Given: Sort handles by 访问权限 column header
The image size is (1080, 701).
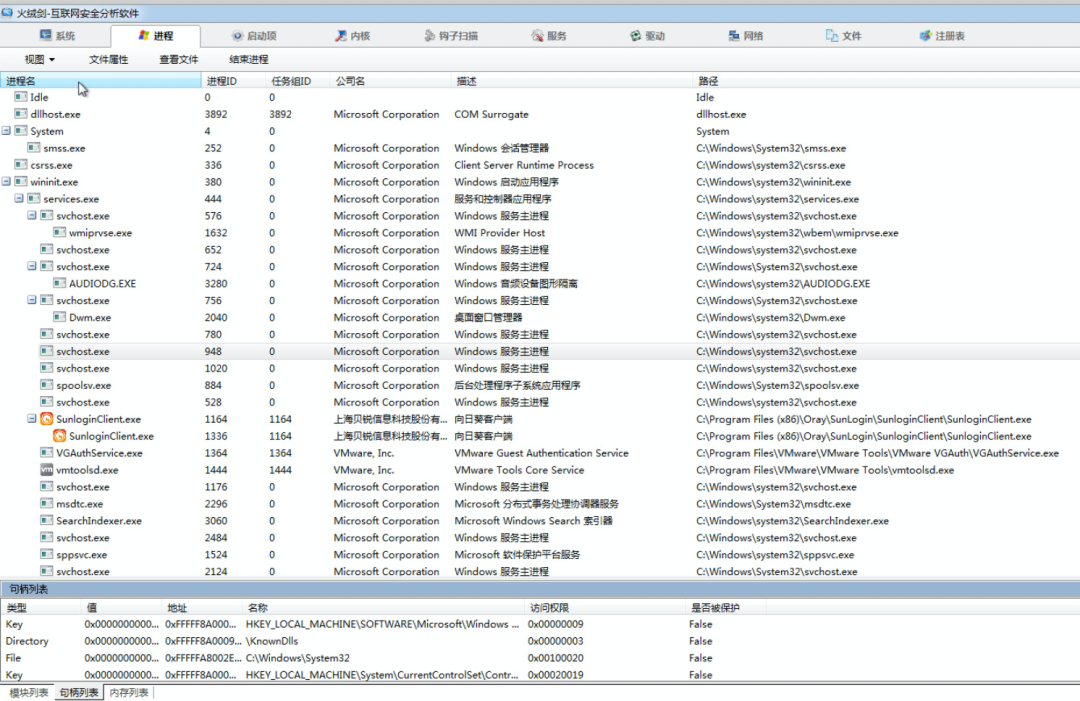Looking at the screenshot, I should click(605, 607).
